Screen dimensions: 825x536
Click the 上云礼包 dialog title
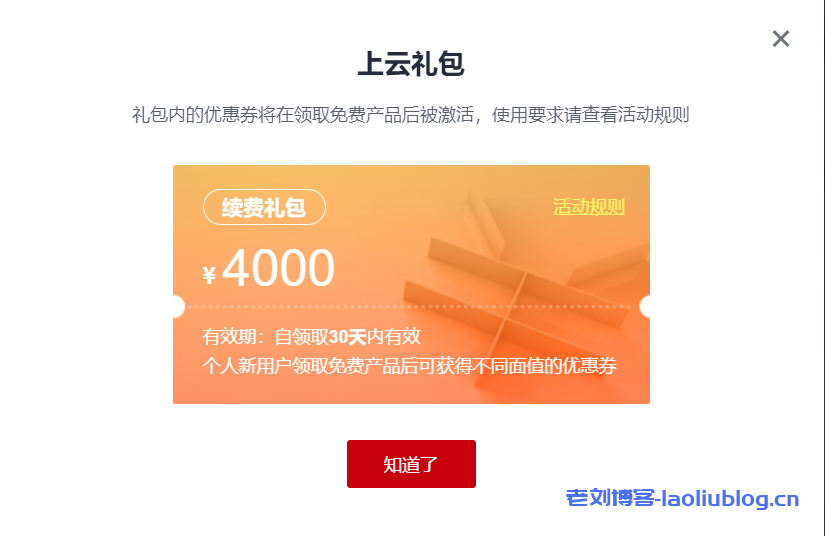coord(411,64)
